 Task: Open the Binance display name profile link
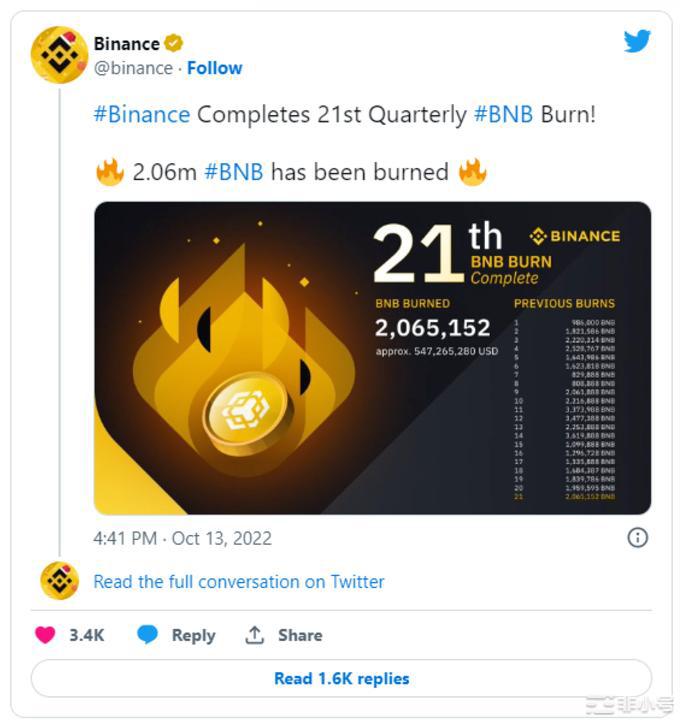tap(126, 43)
